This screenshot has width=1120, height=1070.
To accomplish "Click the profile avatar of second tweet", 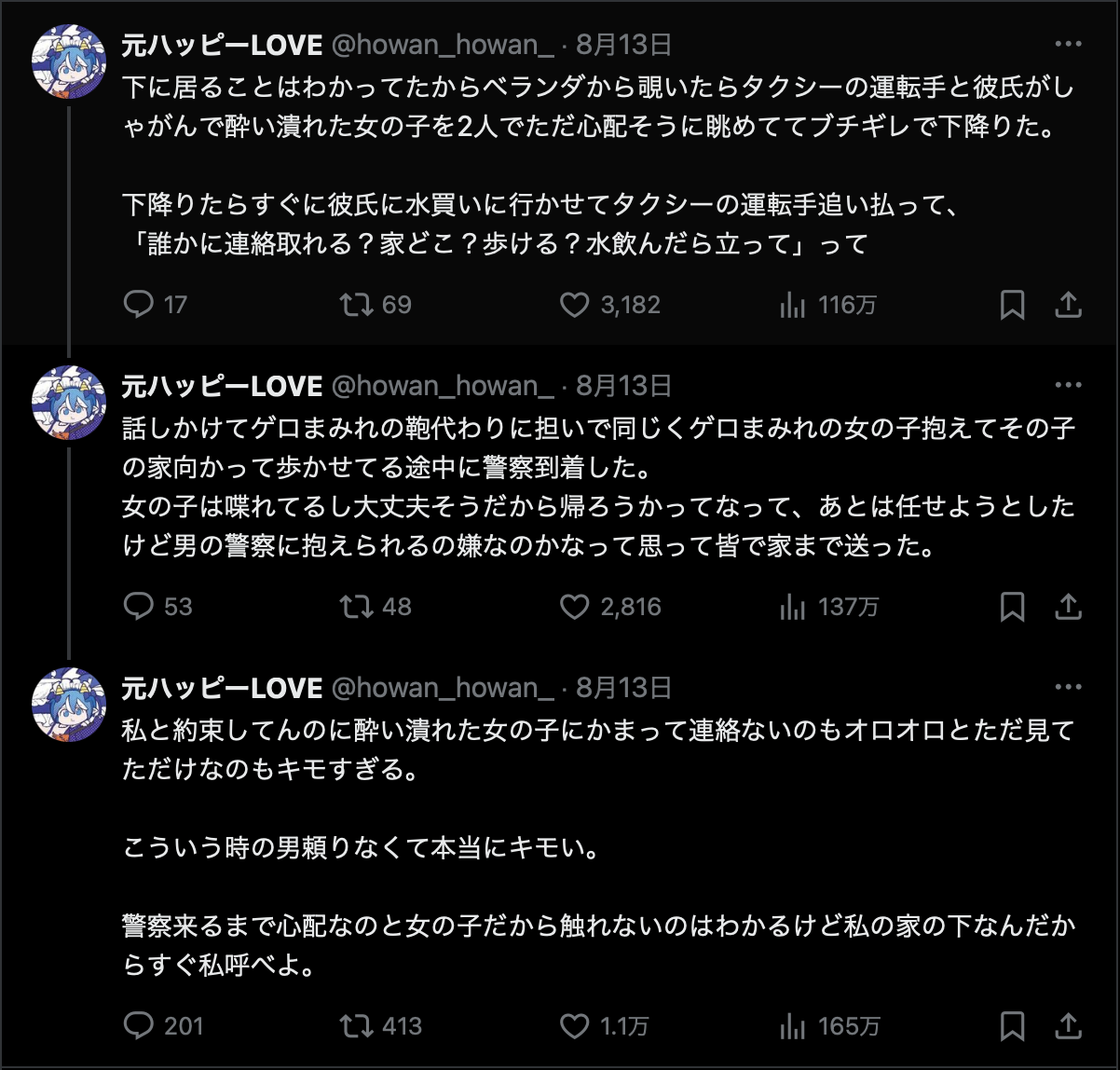I will [69, 403].
